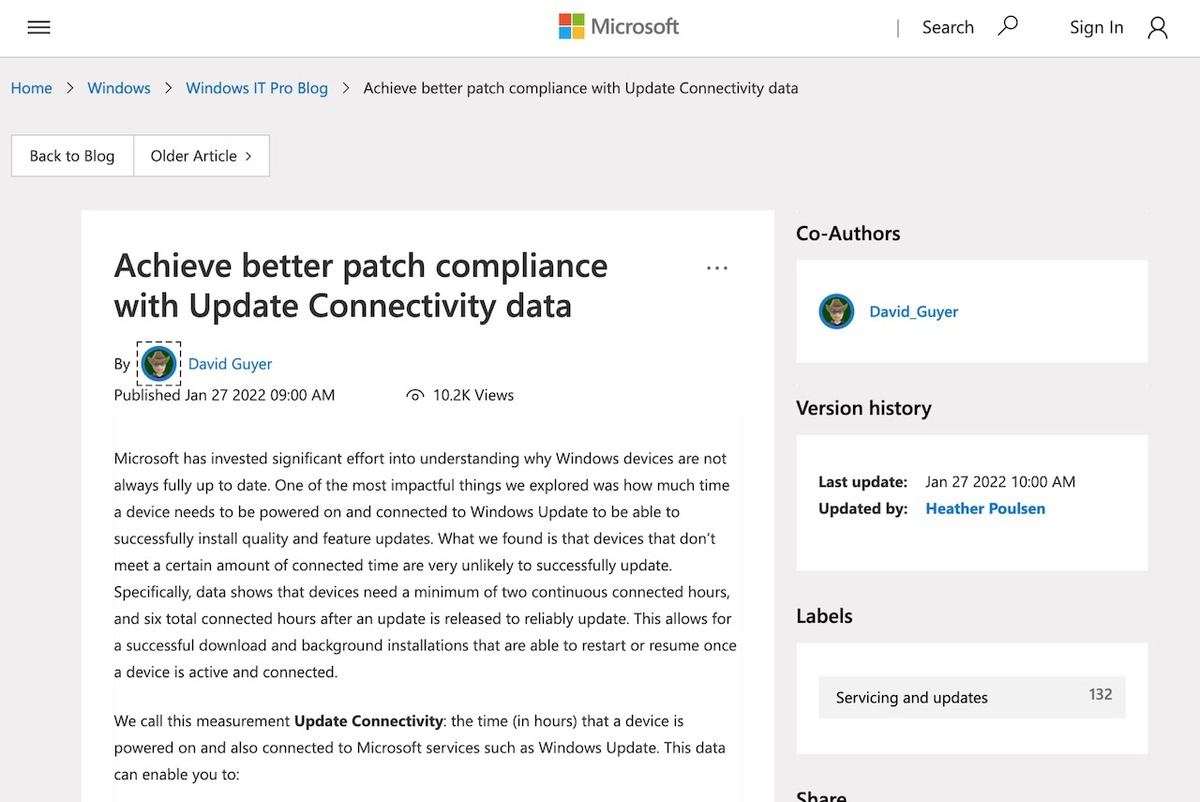This screenshot has height=802, width=1200.
Task: Select the Servicing and updates label
Action: point(972,697)
